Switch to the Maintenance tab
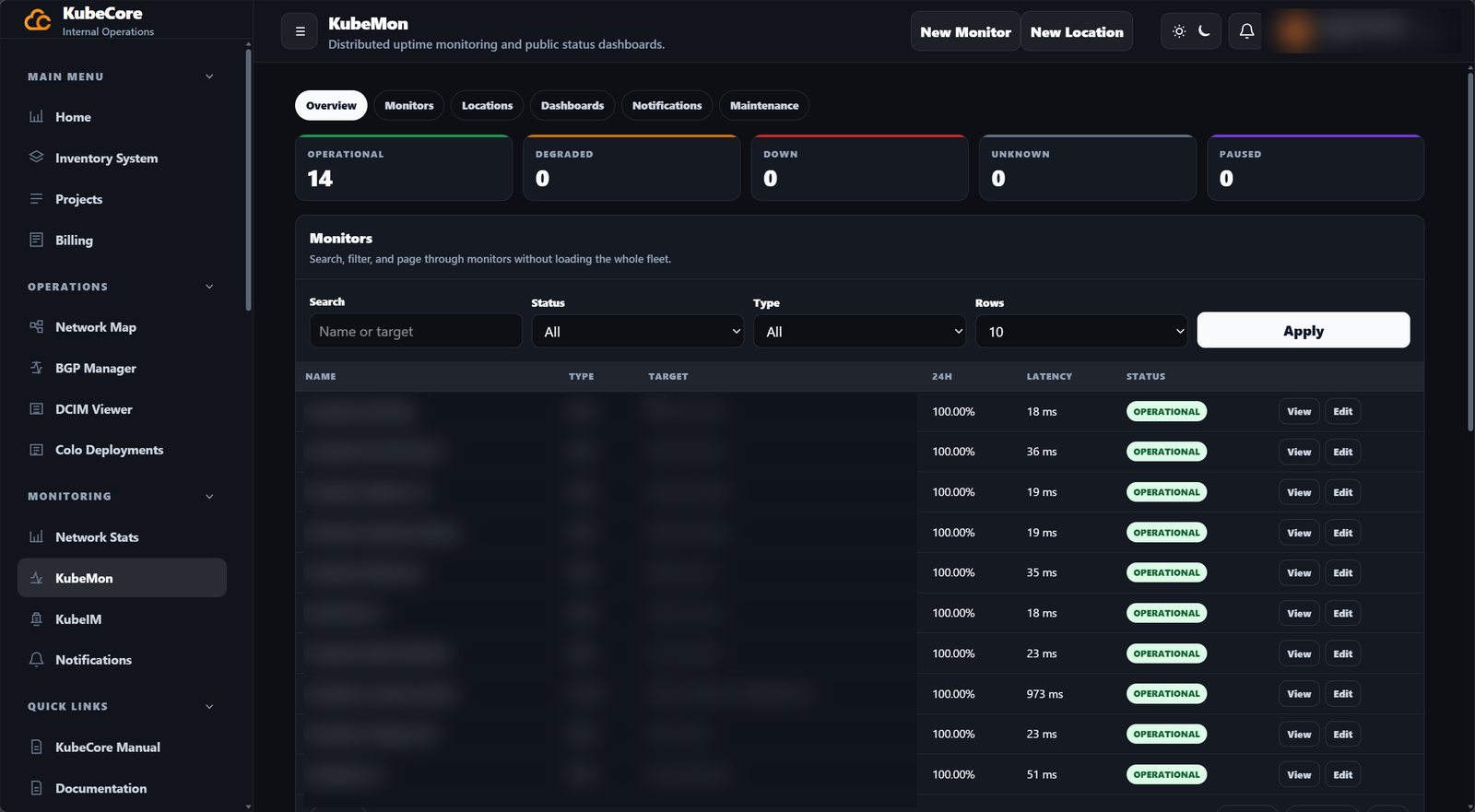The image size is (1475, 812). [x=764, y=106]
